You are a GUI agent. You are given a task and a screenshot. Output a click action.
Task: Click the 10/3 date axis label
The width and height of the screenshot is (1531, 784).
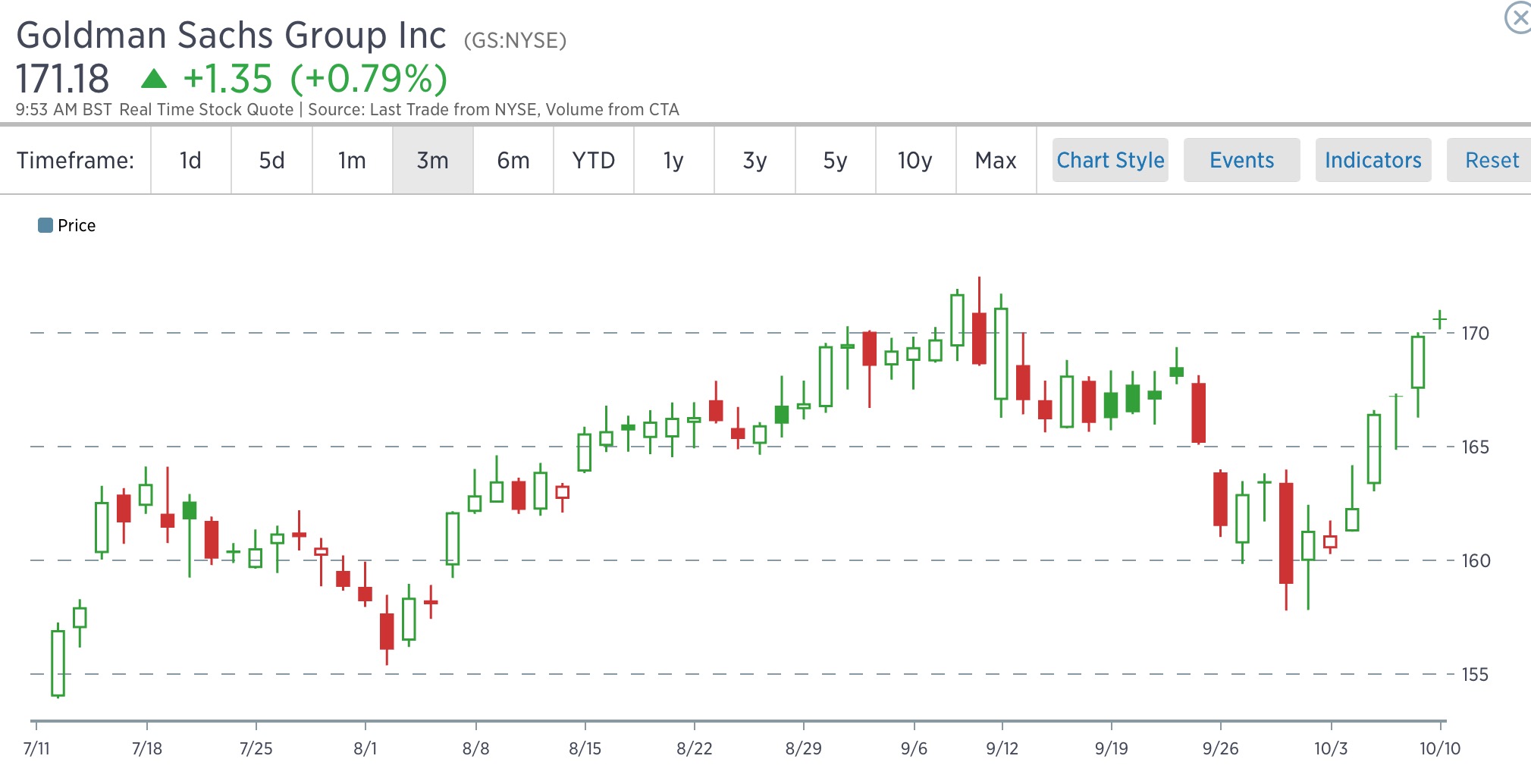1331,748
